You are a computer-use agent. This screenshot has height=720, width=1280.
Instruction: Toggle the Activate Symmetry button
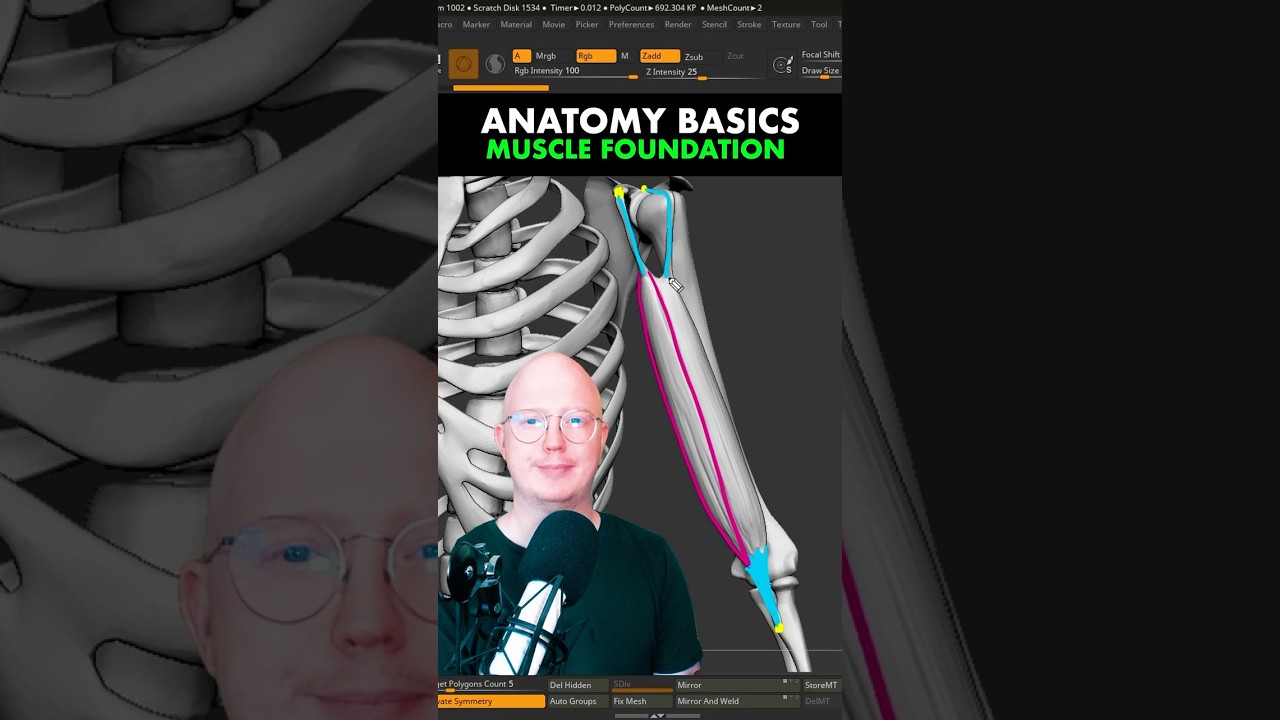(491, 701)
